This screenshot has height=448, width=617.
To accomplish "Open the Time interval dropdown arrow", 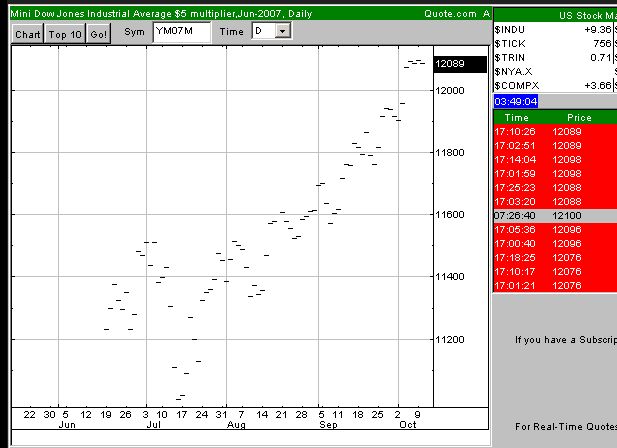I will [x=283, y=31].
